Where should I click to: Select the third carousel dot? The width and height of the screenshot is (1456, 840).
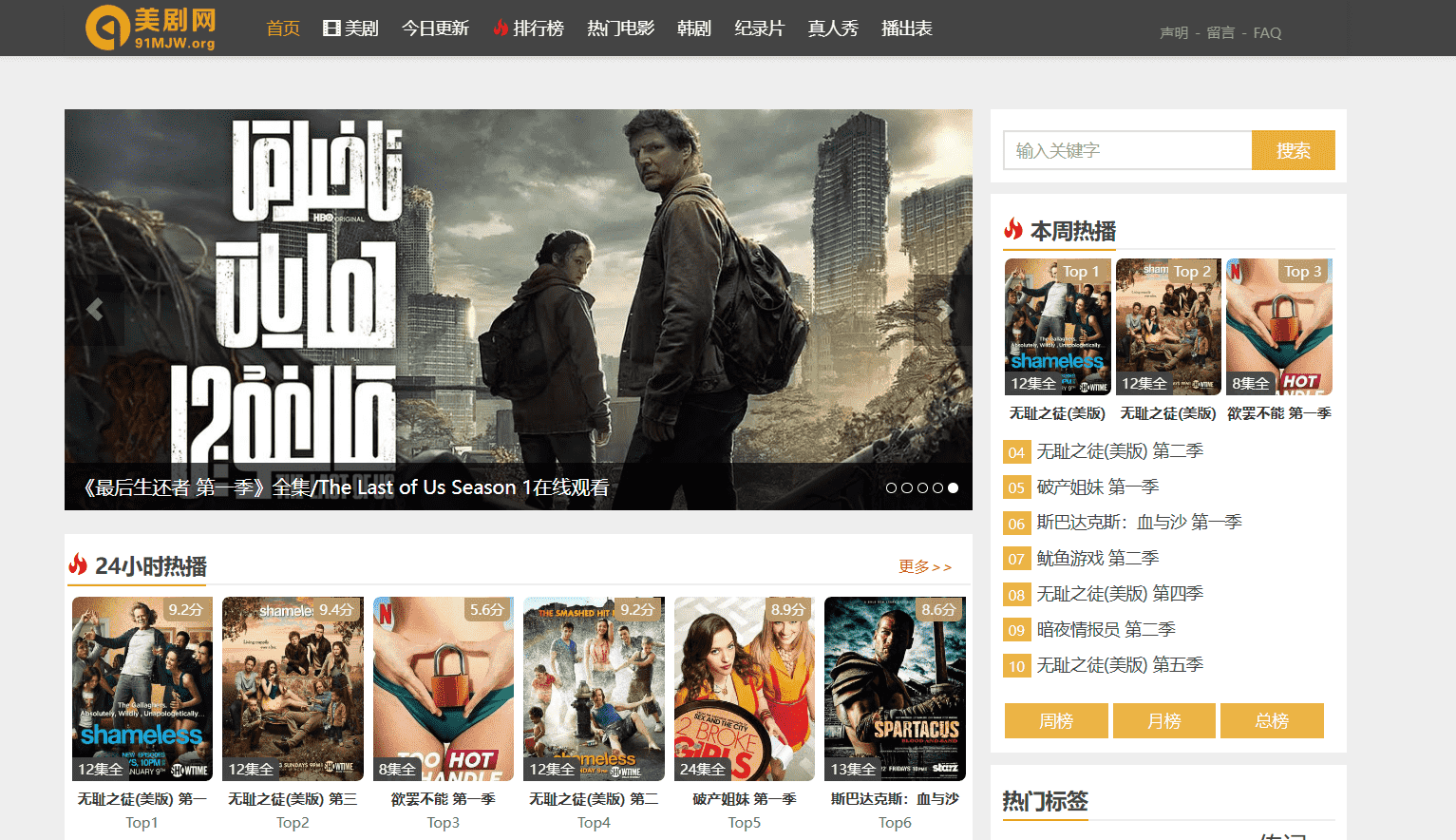pyautogui.click(x=922, y=487)
